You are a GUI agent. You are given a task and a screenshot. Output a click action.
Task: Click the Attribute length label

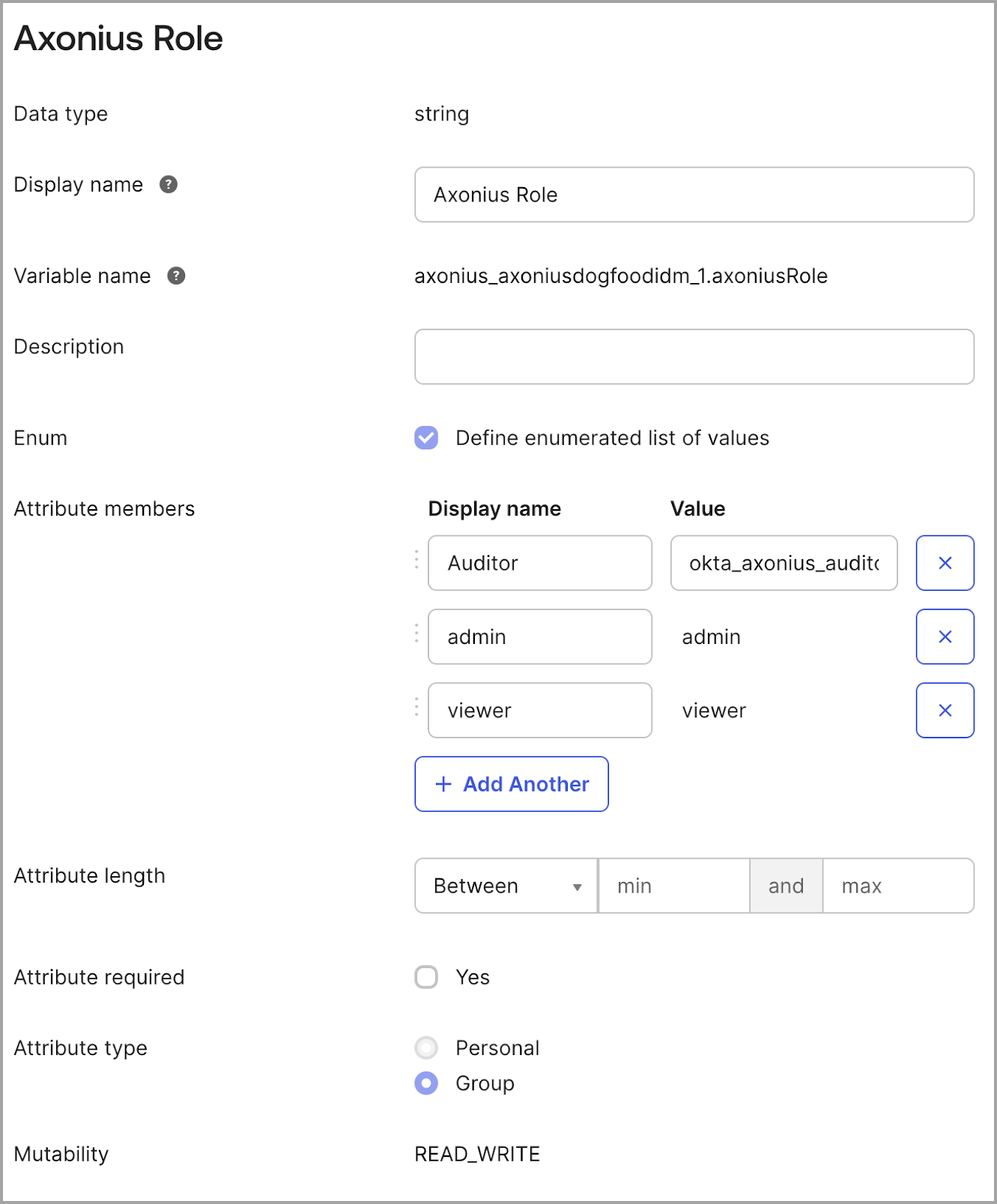click(x=89, y=876)
